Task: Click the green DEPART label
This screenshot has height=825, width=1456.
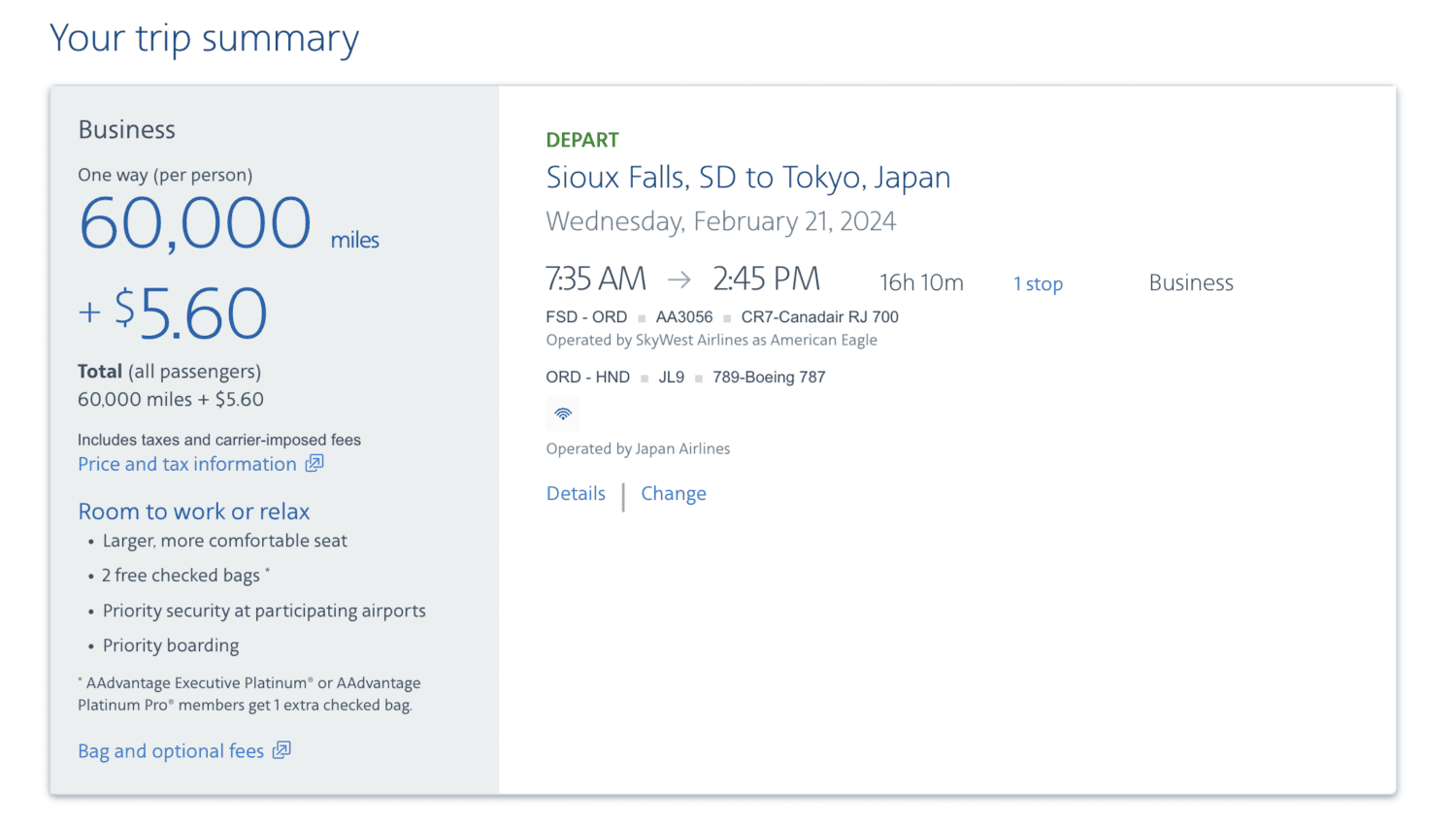Action: (582, 140)
